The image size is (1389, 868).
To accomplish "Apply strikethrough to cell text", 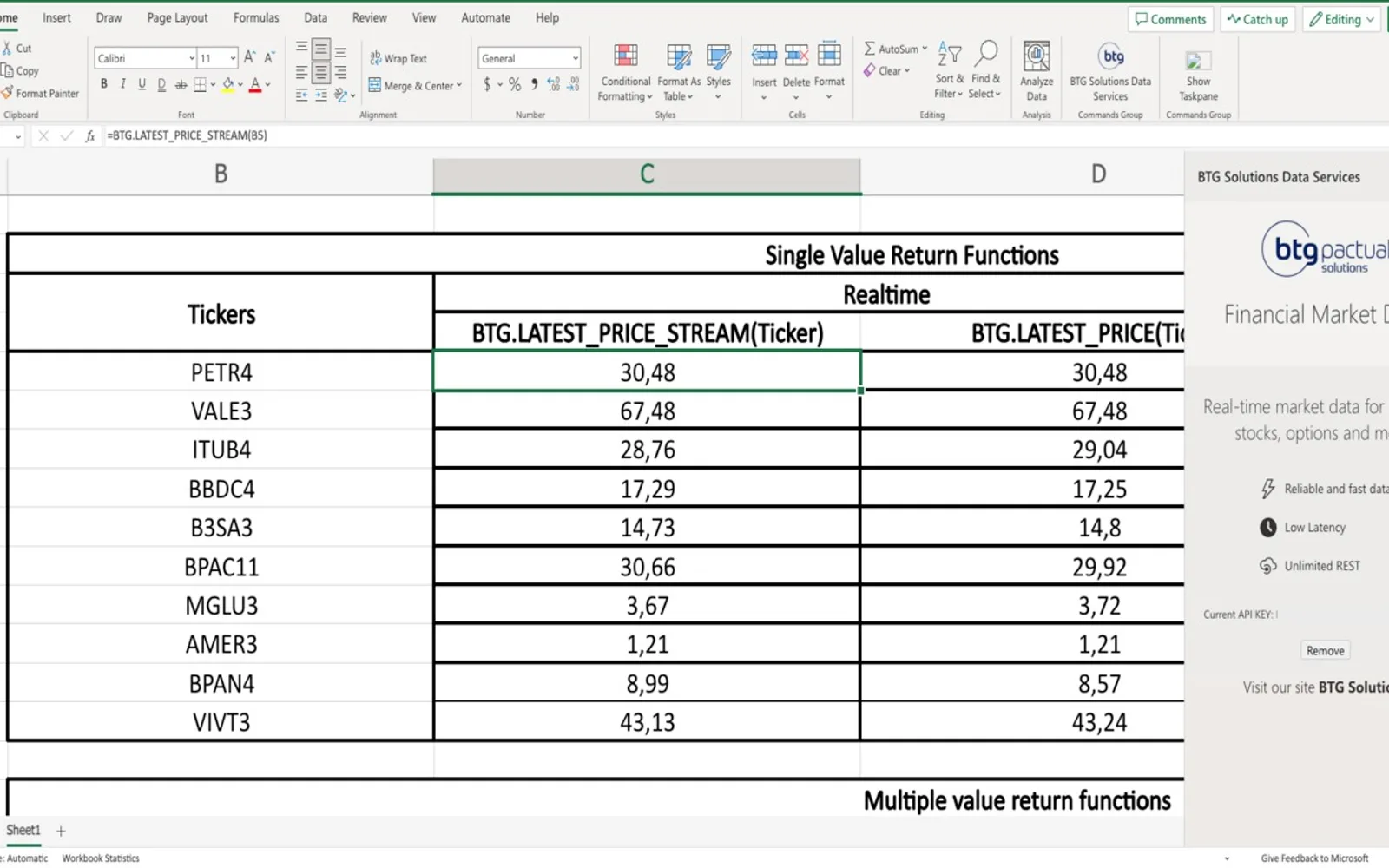I will (x=181, y=84).
